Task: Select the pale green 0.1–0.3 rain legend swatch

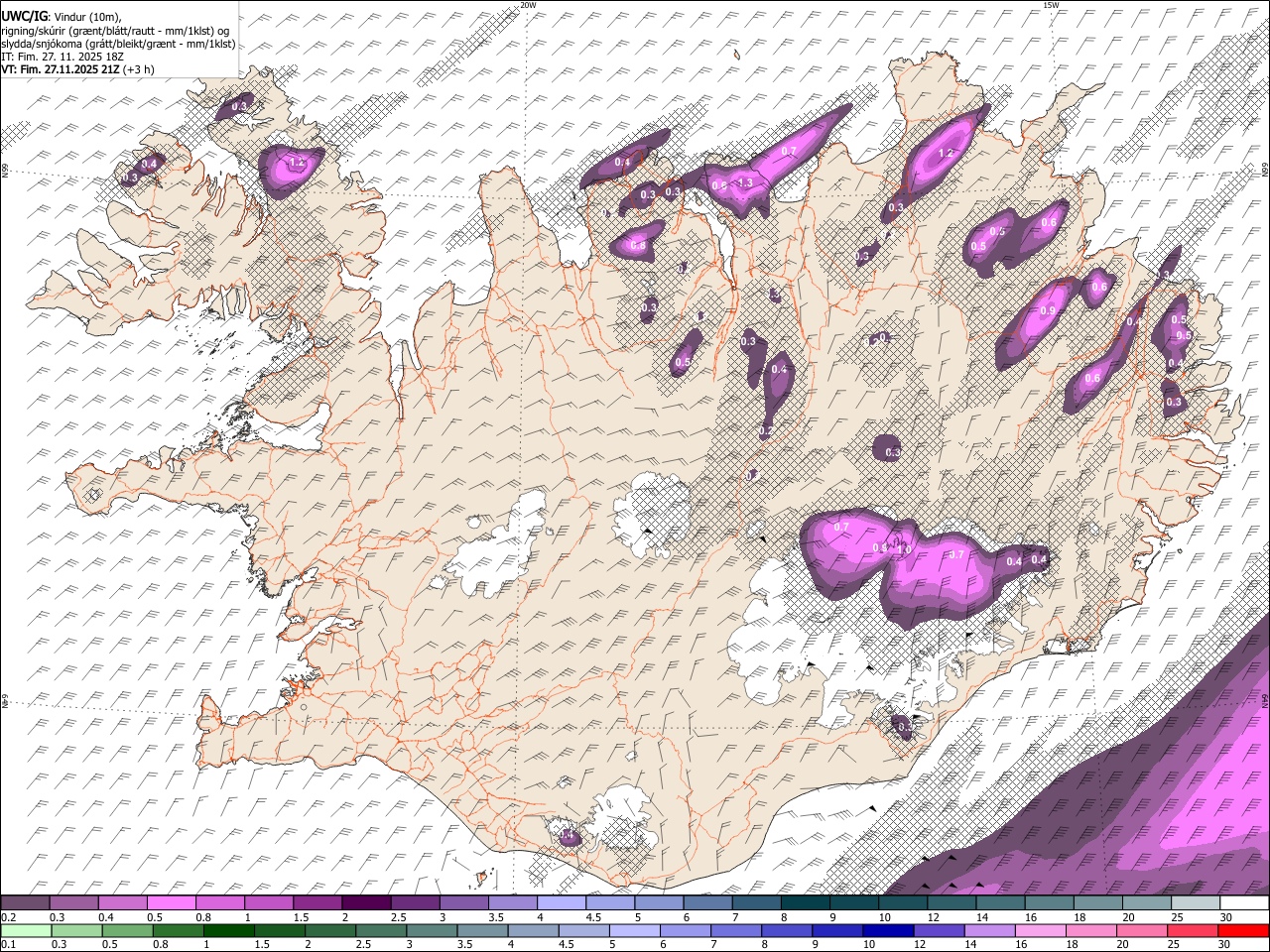Action: 26,930
